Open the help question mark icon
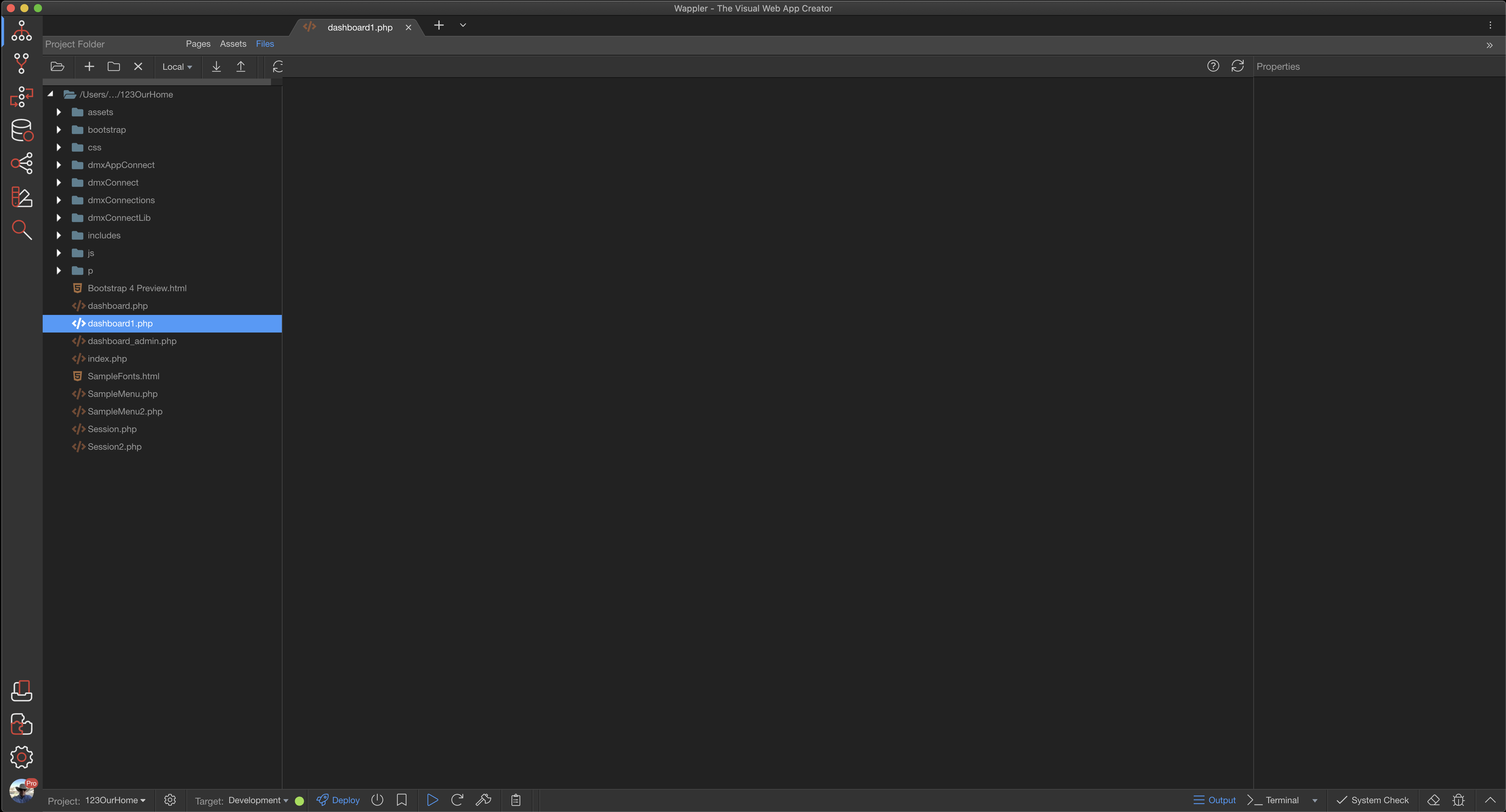 (x=1213, y=66)
